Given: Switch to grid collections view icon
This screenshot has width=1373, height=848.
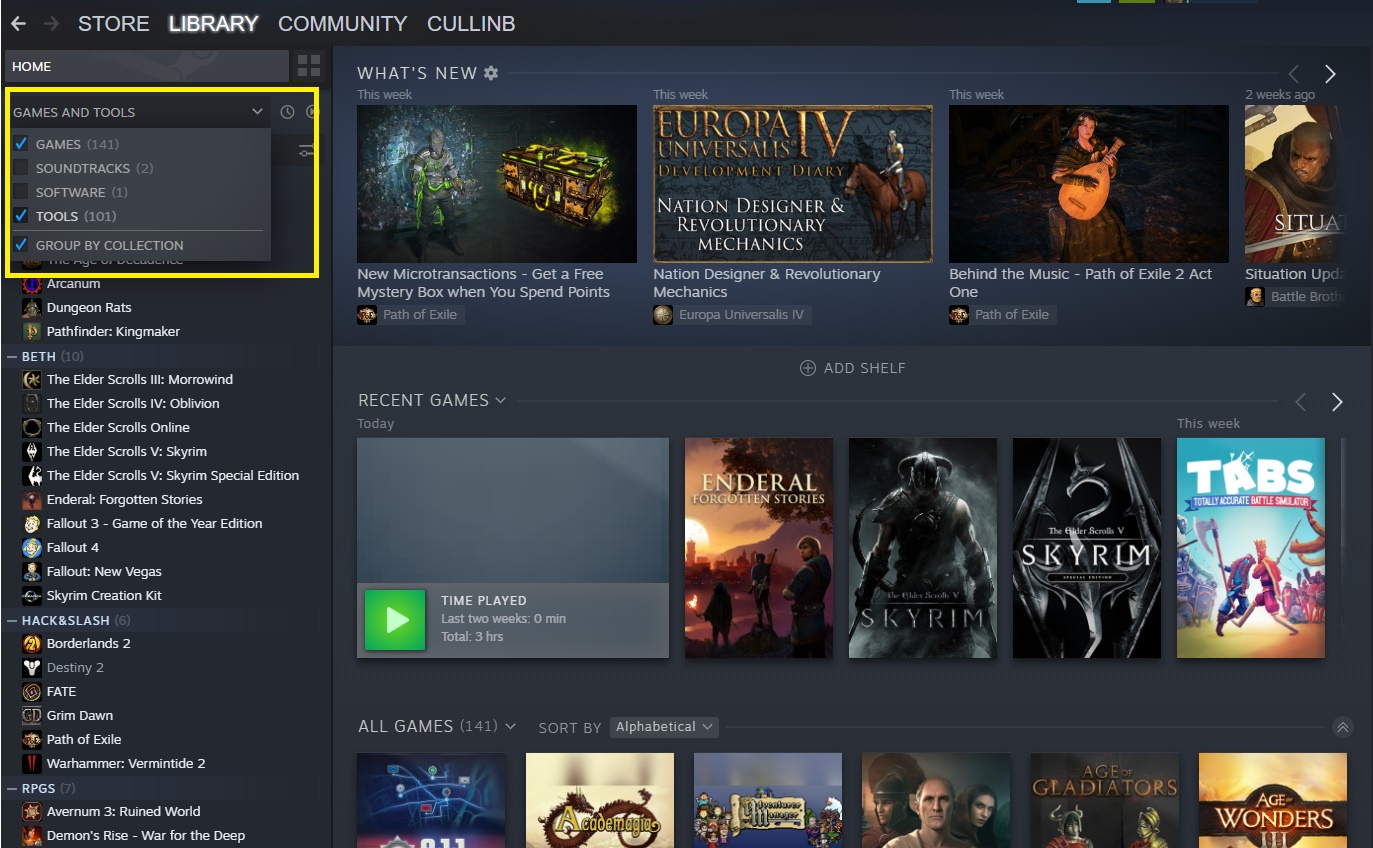Looking at the screenshot, I should [309, 67].
